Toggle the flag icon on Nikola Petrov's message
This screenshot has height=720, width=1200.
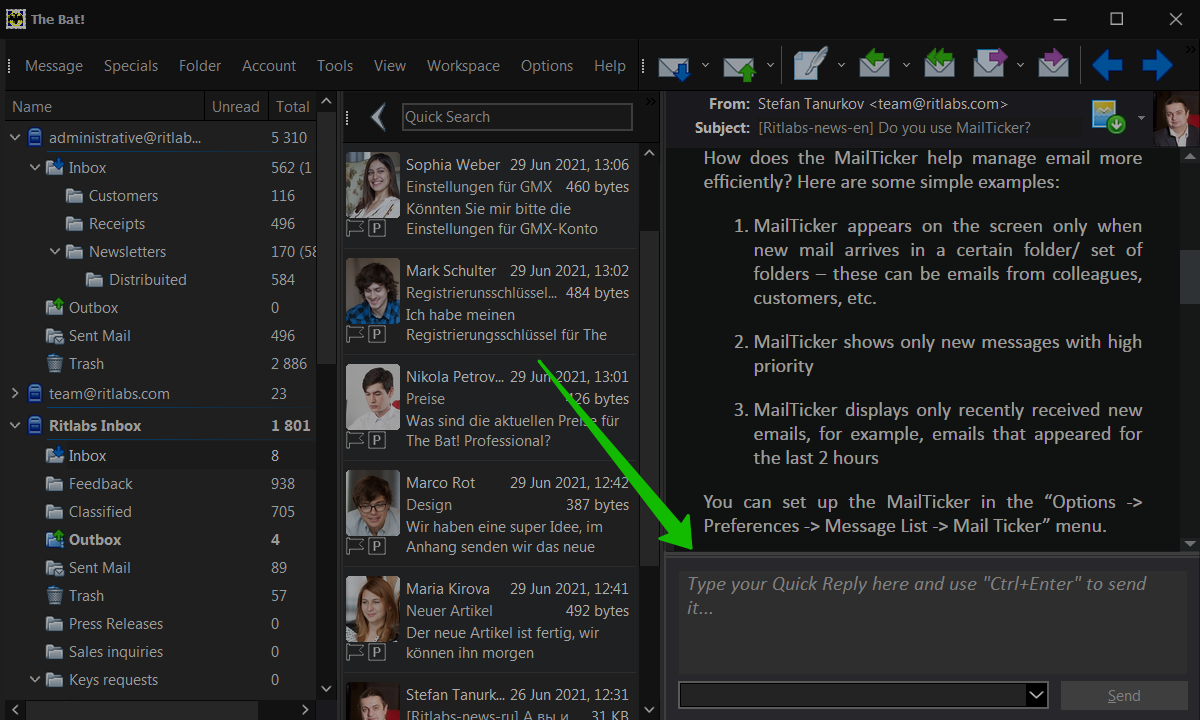(355, 440)
